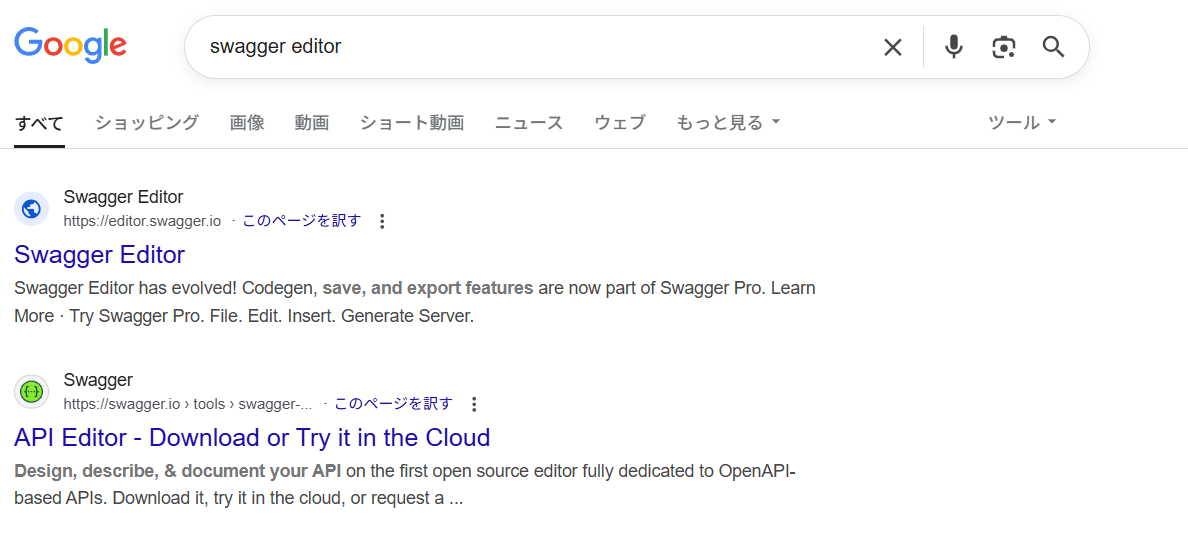Screen dimensions: 1188x544
Task: Switch to the 画像 tab
Action: pyautogui.click(x=247, y=123)
